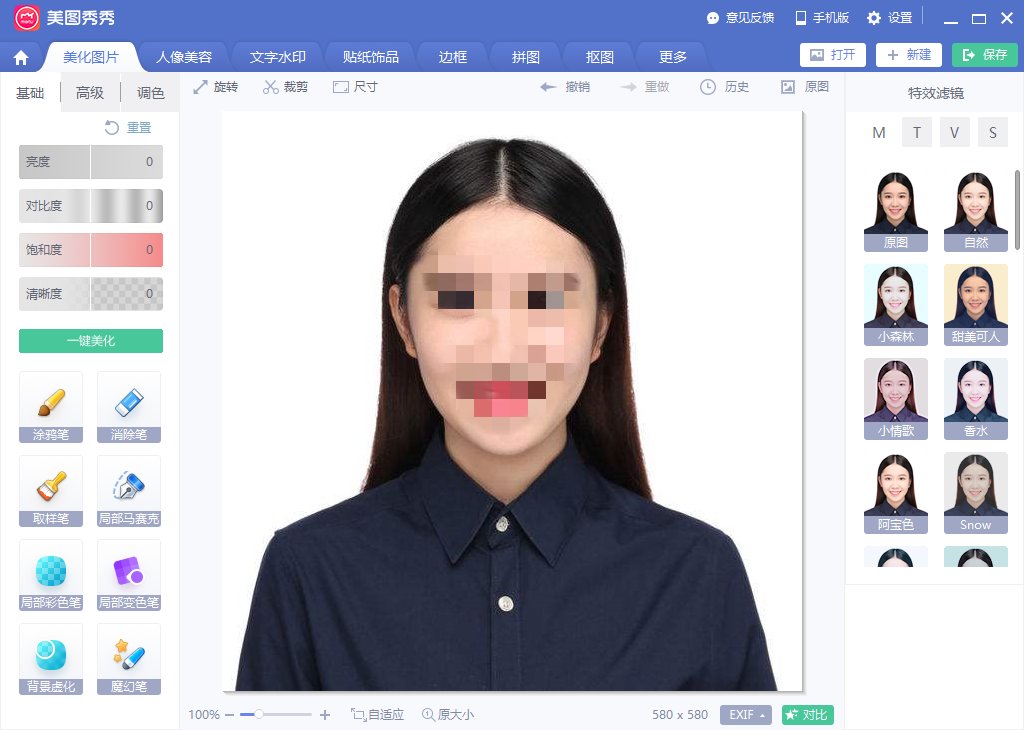The width and height of the screenshot is (1024, 730).
Task: Select the 魔幻笔 magic pen tool
Action: 128,658
